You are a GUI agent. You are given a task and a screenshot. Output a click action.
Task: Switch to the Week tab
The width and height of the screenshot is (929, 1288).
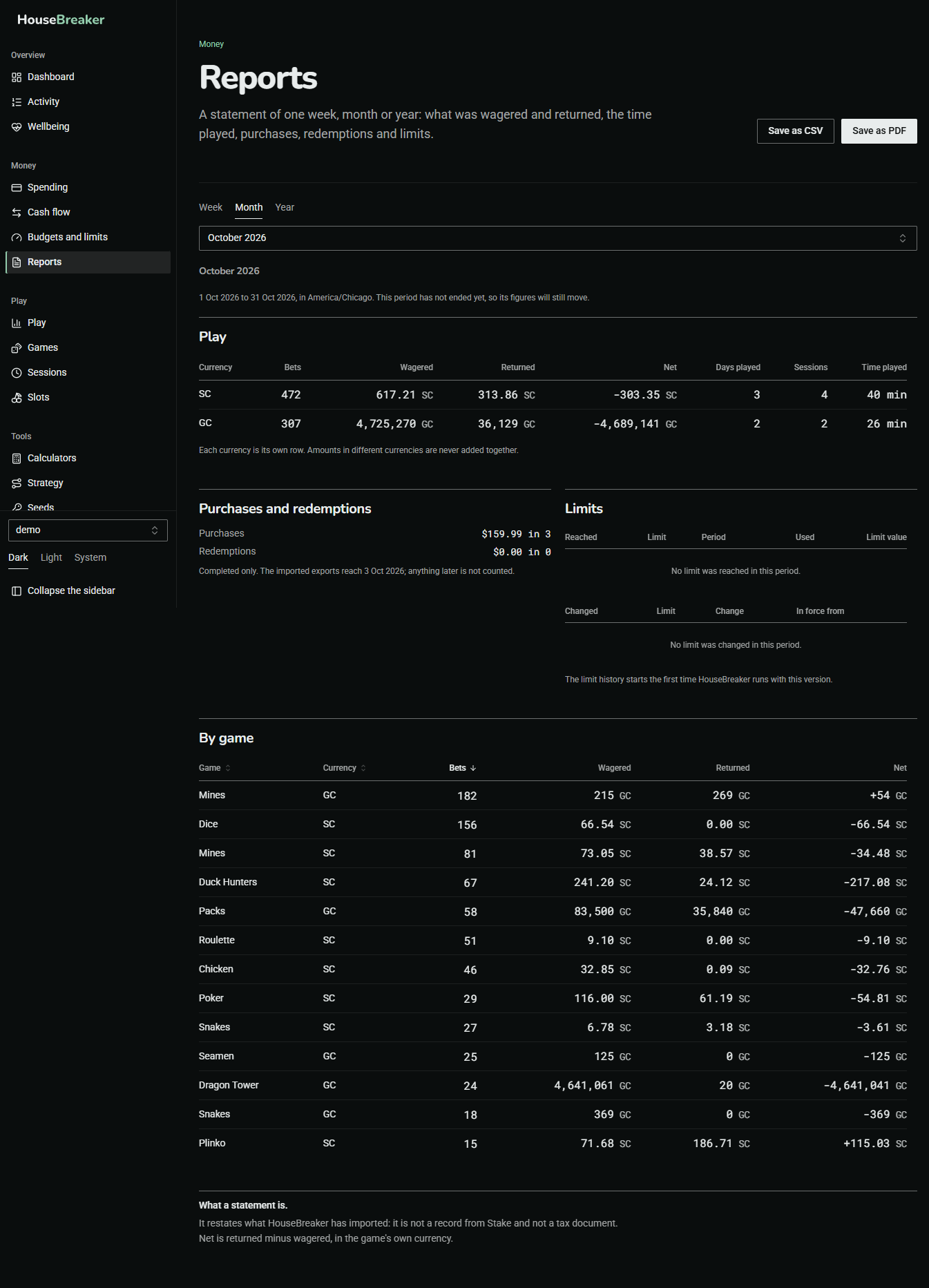click(211, 208)
